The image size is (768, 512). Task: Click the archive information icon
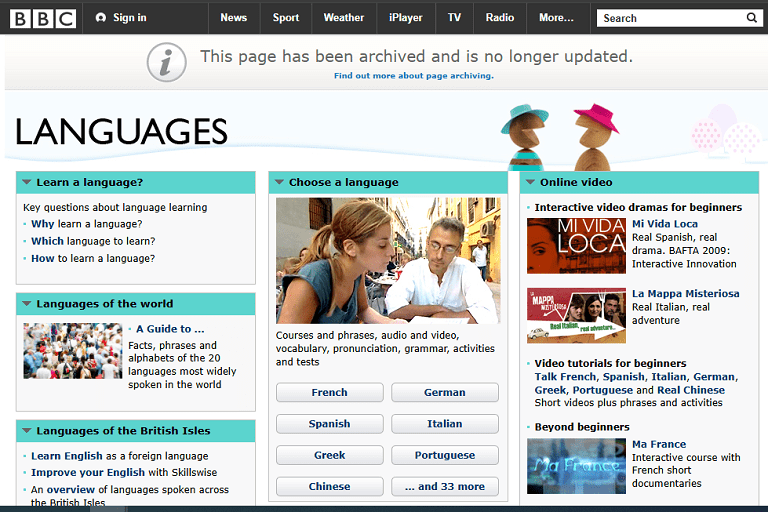(x=167, y=63)
